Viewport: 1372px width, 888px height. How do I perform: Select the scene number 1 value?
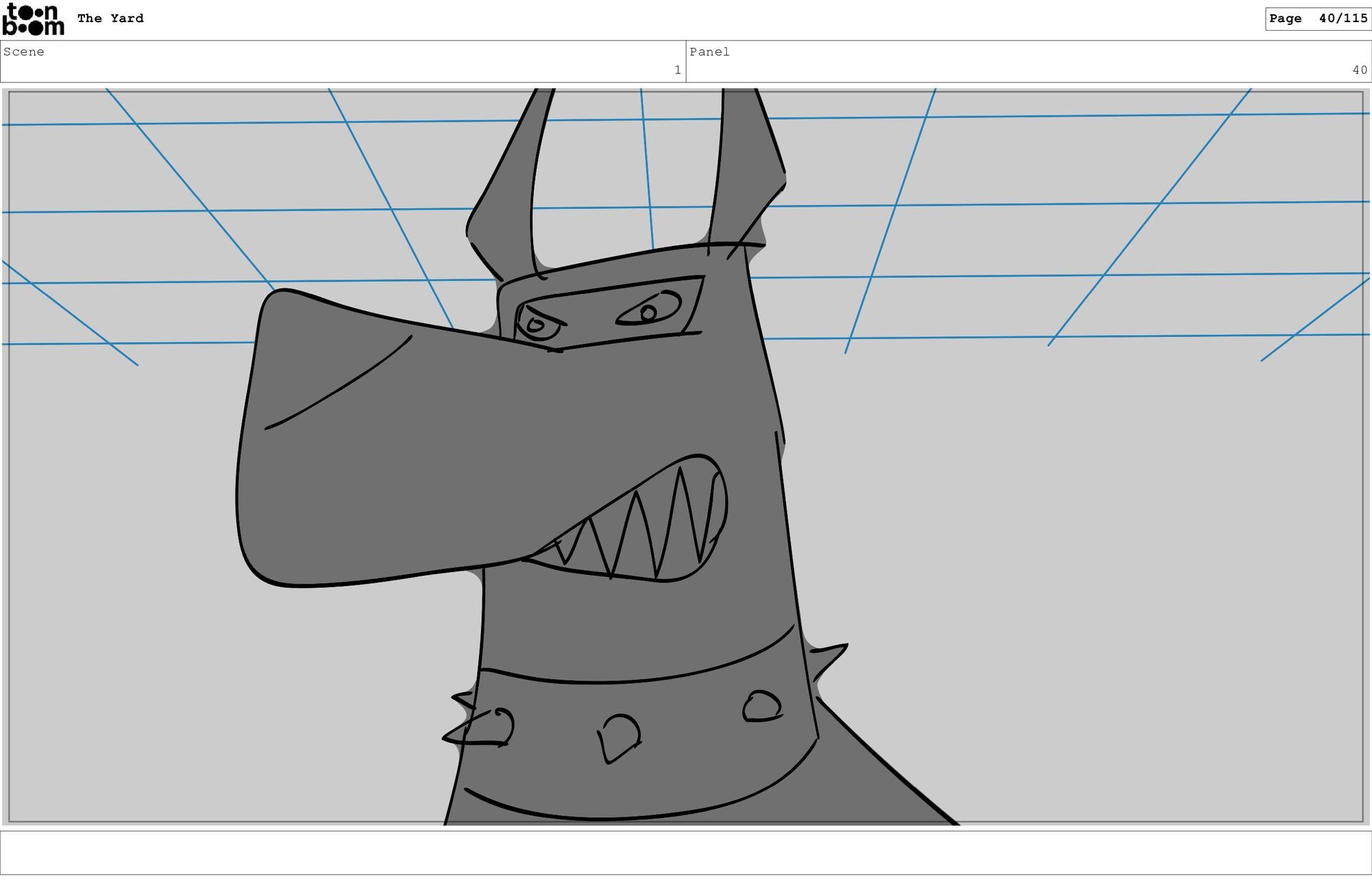point(677,70)
